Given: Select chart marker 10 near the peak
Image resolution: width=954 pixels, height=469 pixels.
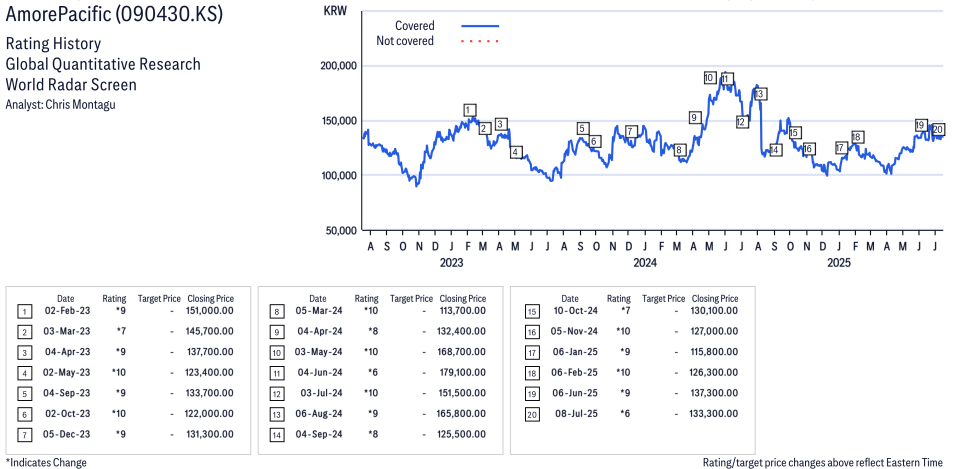Looking at the screenshot, I should coord(709,78).
